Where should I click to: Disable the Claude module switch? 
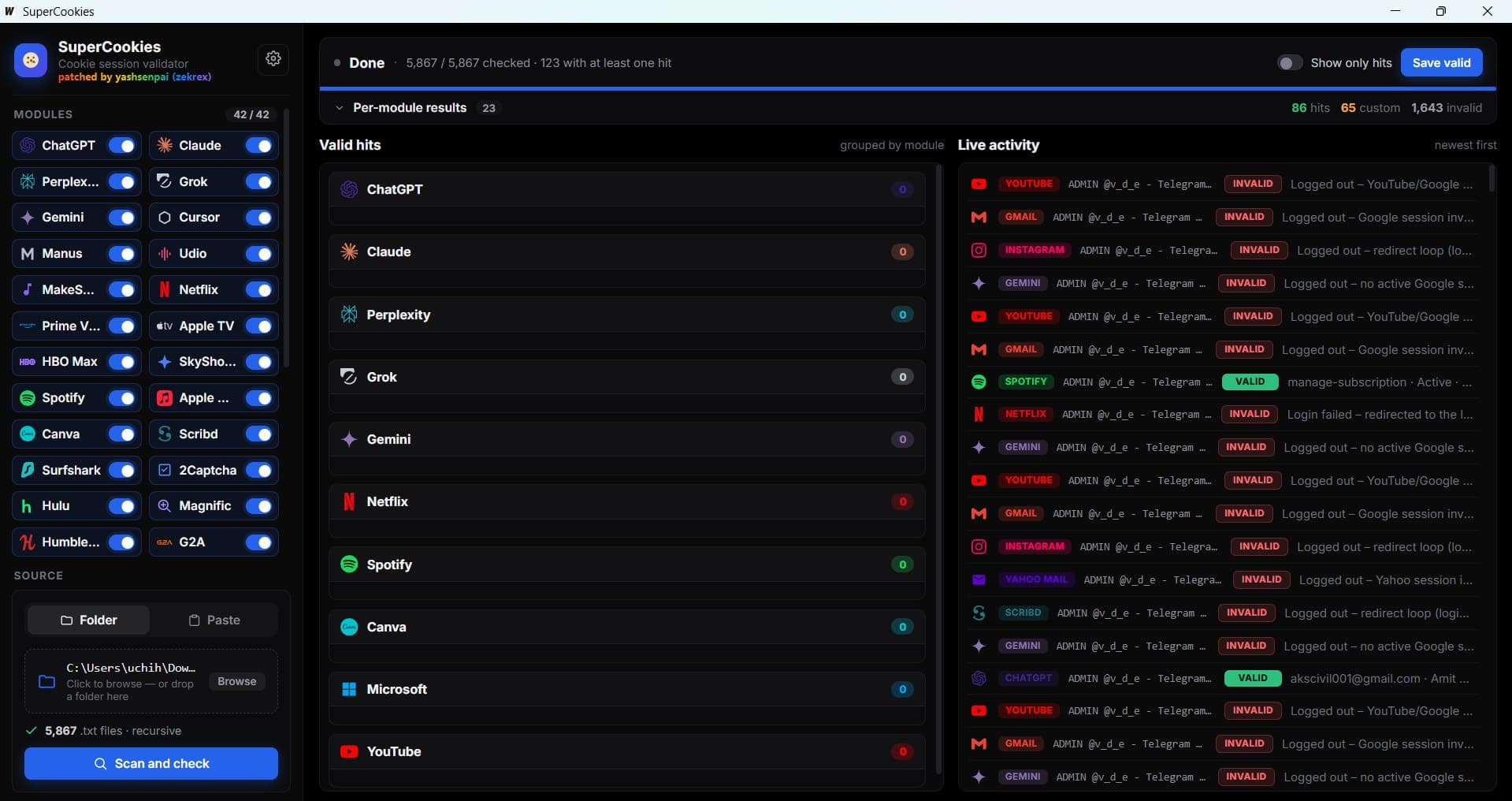259,145
